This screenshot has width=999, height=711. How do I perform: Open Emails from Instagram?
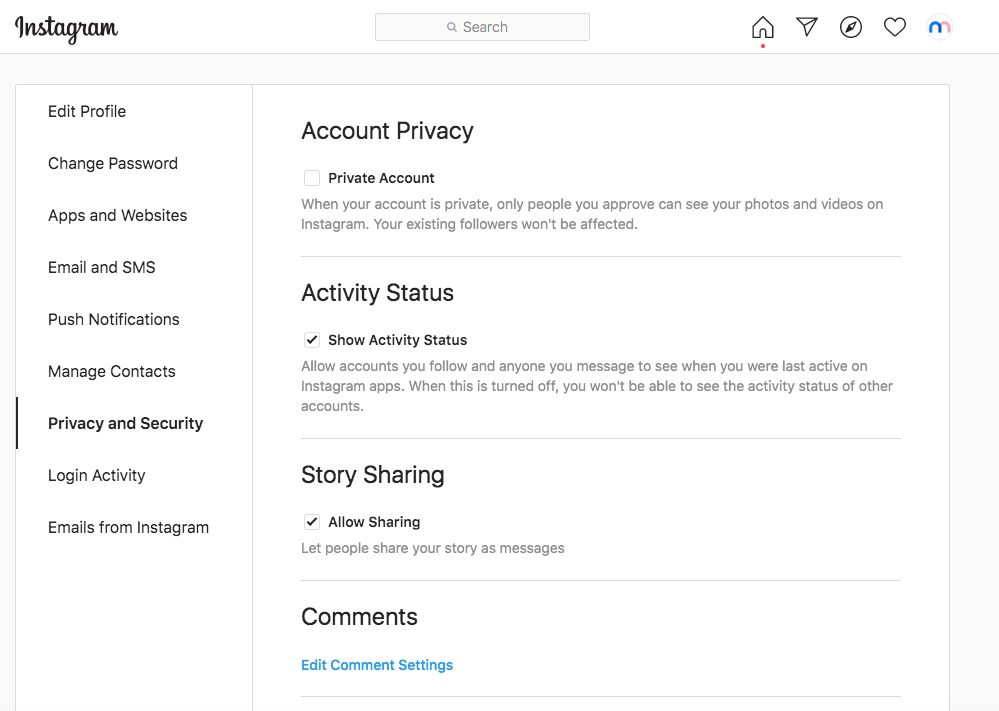(128, 528)
